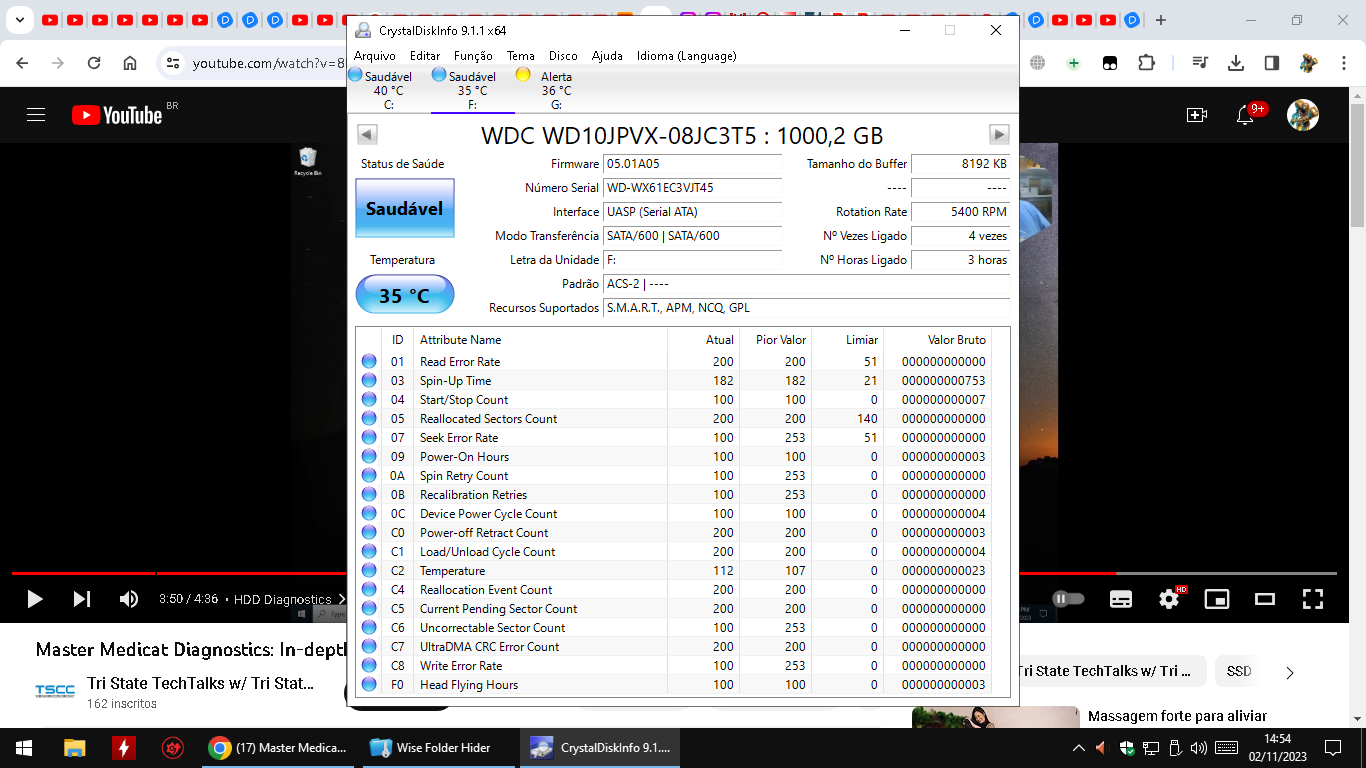Skip to the next YouTube video

tap(82, 599)
